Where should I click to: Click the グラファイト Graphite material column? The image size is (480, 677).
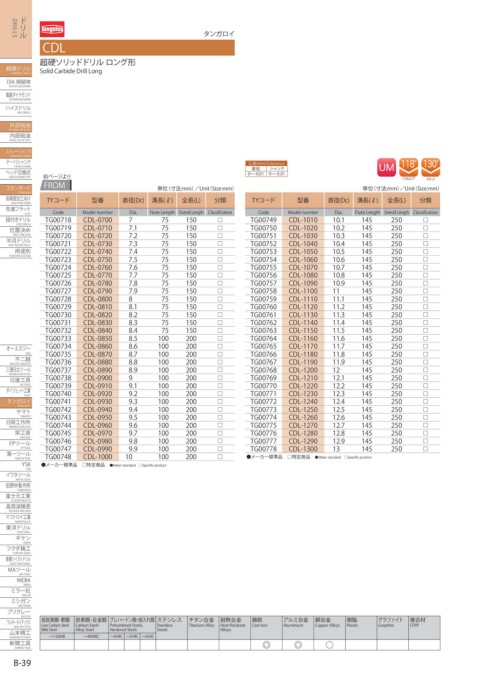tap(392, 633)
